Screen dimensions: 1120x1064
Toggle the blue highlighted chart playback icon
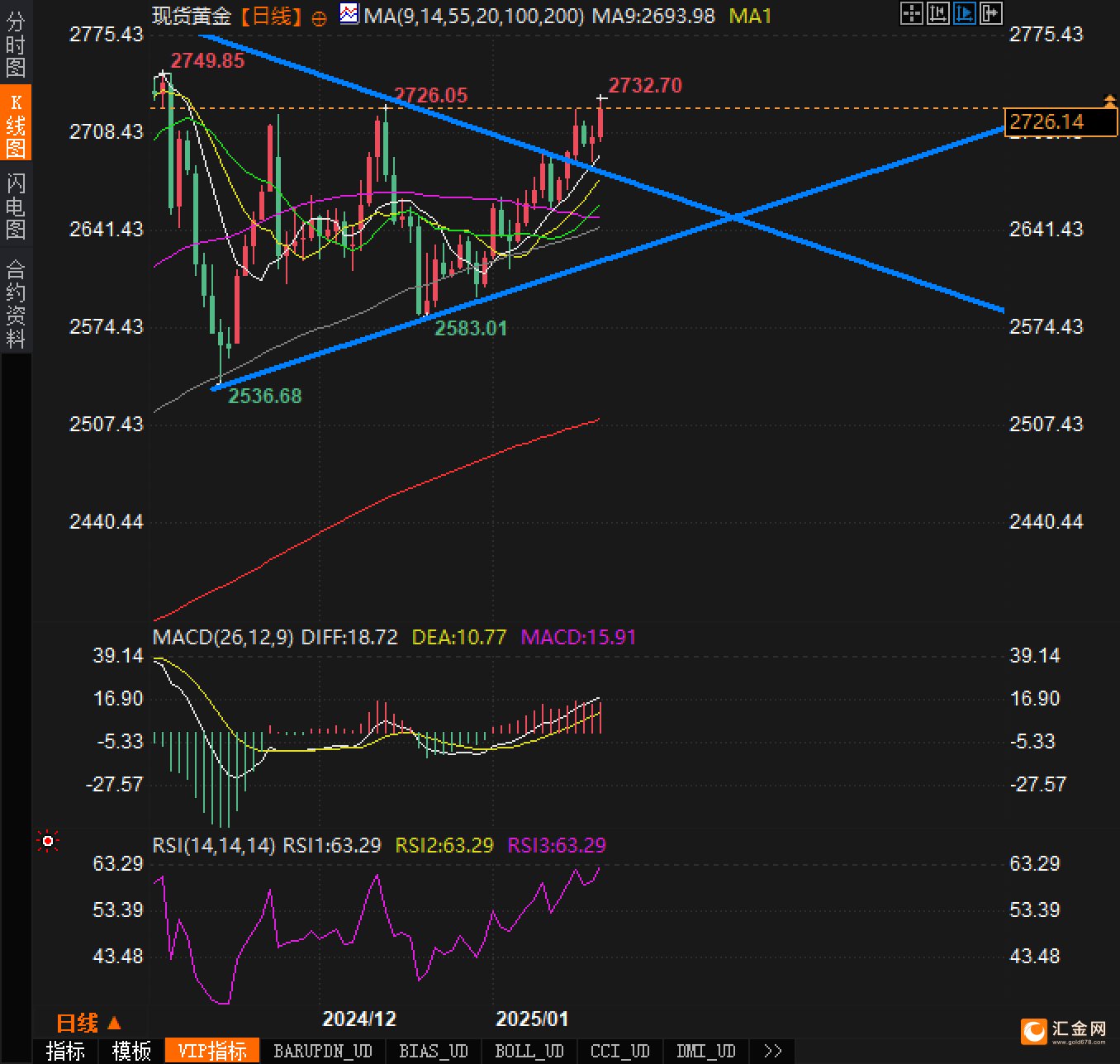[964, 12]
